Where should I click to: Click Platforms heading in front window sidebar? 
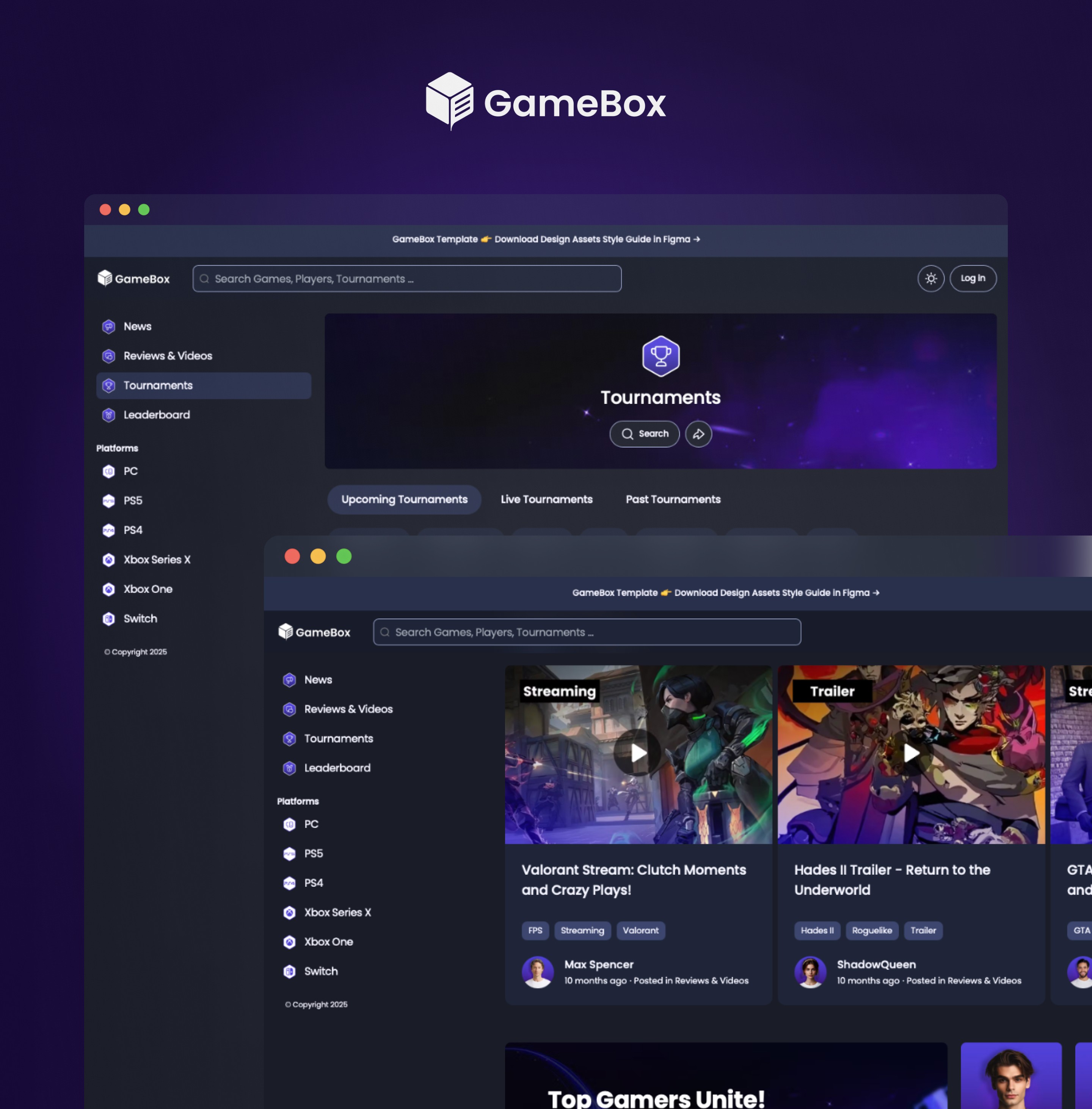click(298, 801)
